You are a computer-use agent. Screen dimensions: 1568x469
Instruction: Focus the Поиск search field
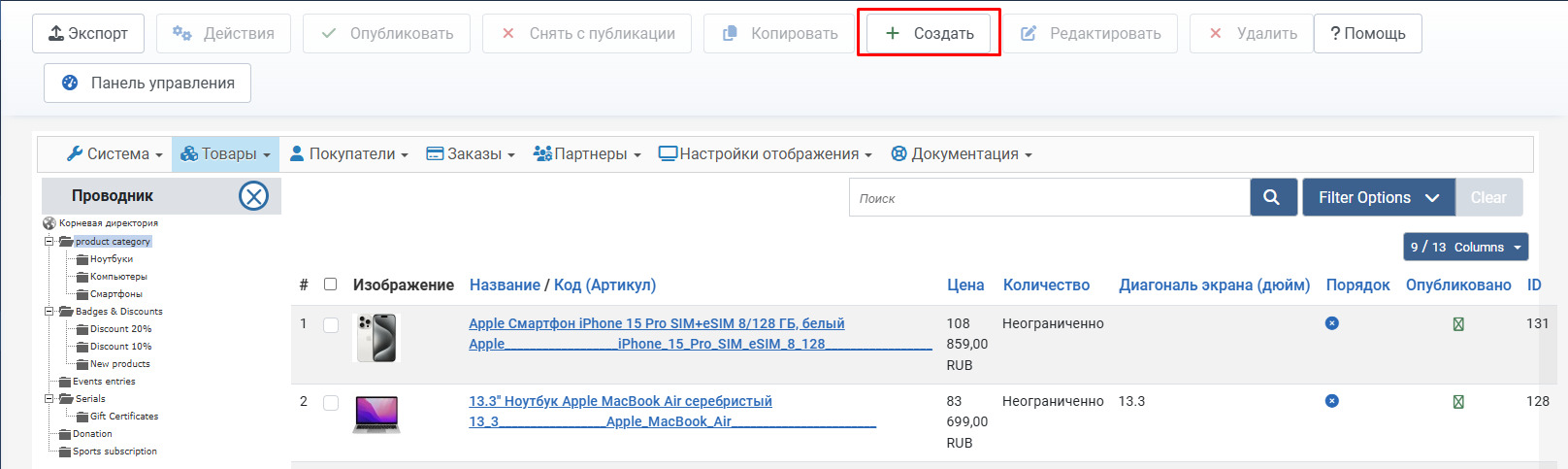(1050, 197)
